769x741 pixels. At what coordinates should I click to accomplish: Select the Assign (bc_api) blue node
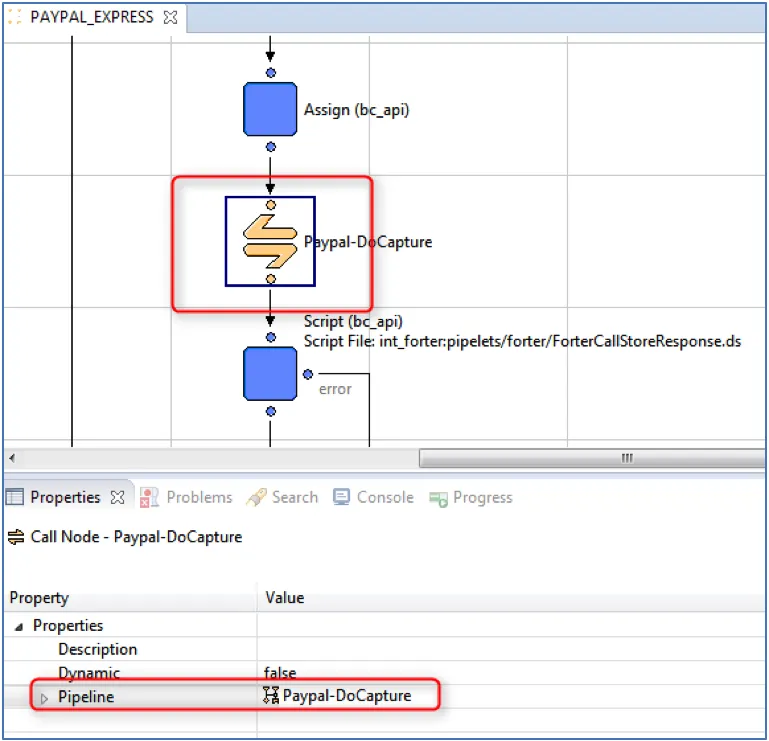tap(270, 109)
